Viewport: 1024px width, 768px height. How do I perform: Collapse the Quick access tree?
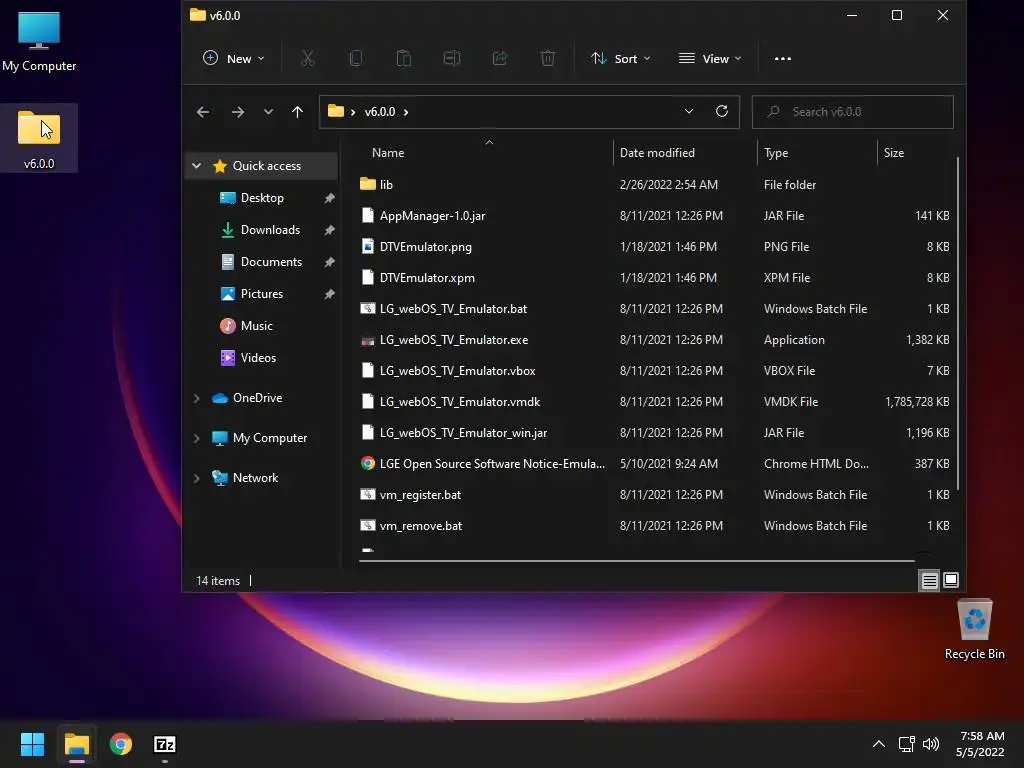point(197,166)
